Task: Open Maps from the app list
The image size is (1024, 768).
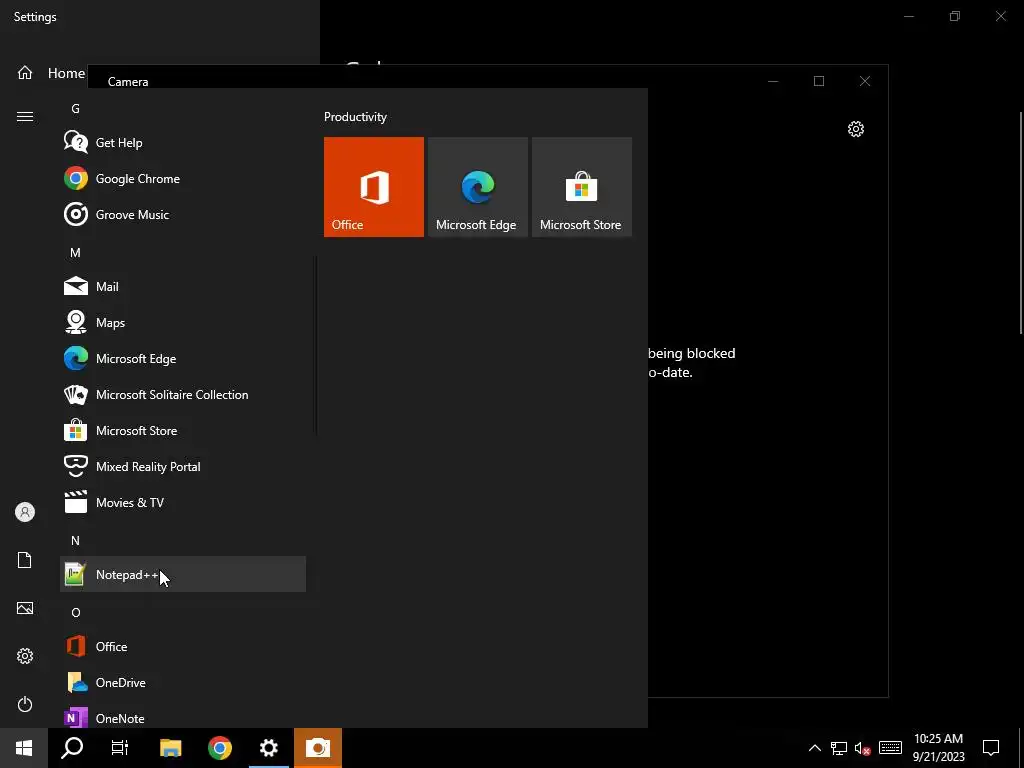Action: 183,322
